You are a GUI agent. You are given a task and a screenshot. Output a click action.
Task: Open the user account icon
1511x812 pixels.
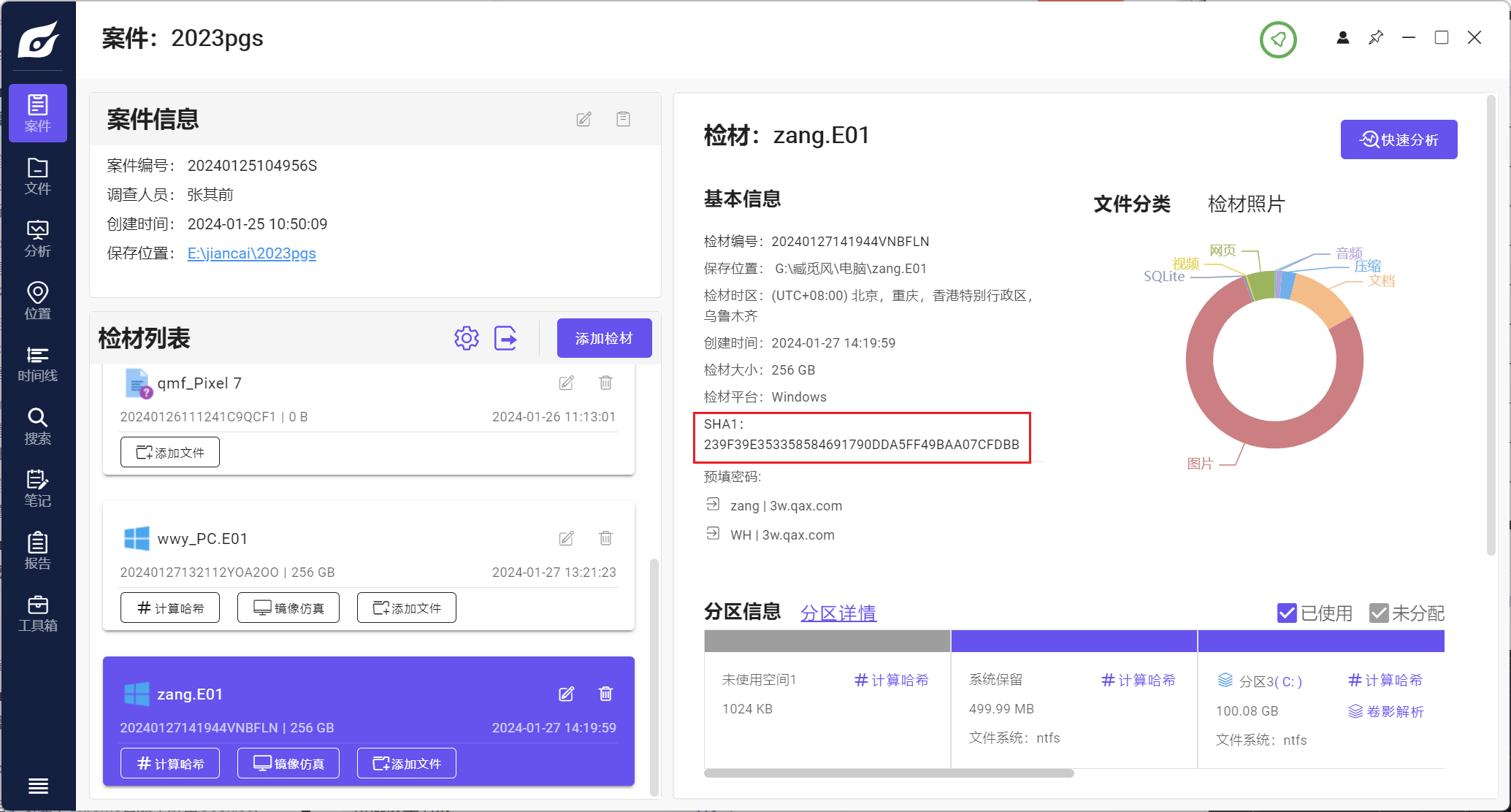(1342, 38)
